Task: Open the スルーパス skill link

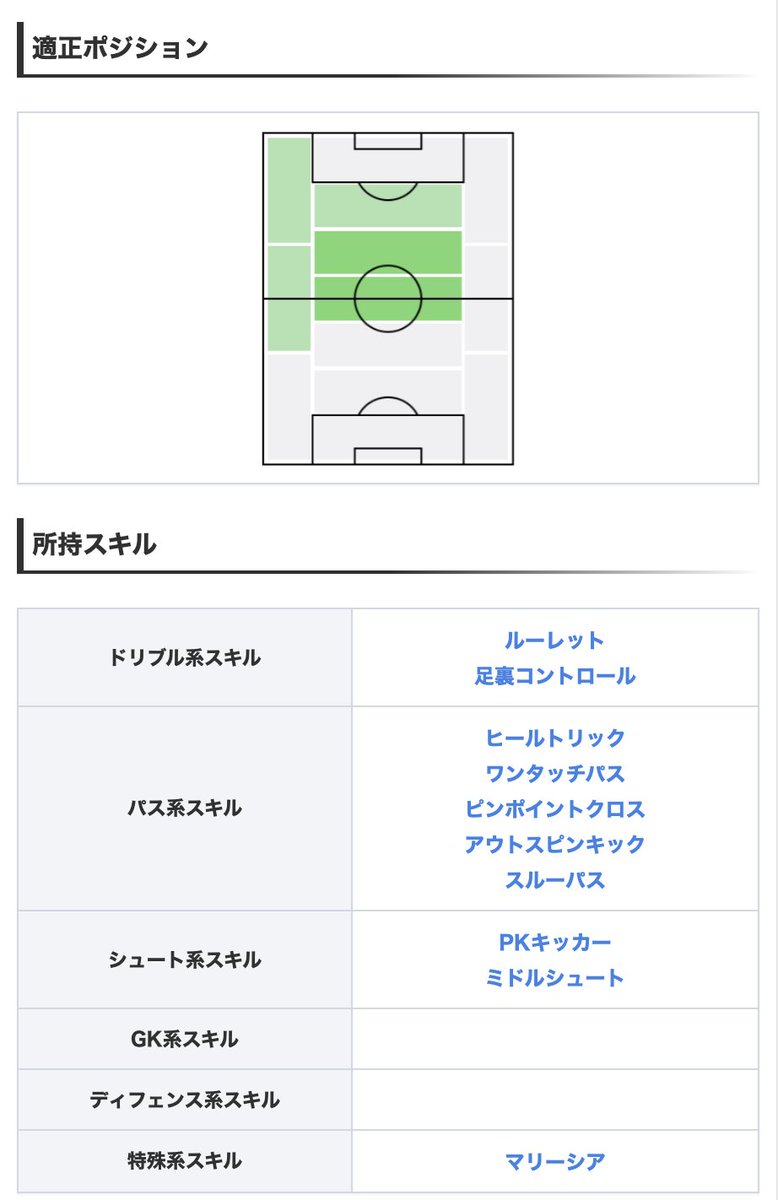Action: point(555,880)
